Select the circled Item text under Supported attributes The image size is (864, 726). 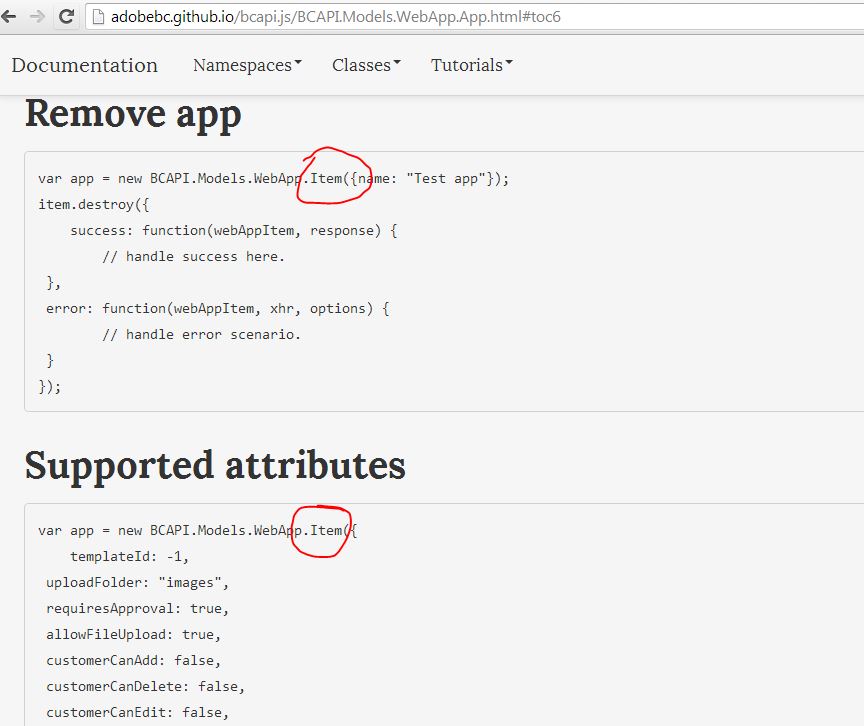pyautogui.click(x=325, y=530)
